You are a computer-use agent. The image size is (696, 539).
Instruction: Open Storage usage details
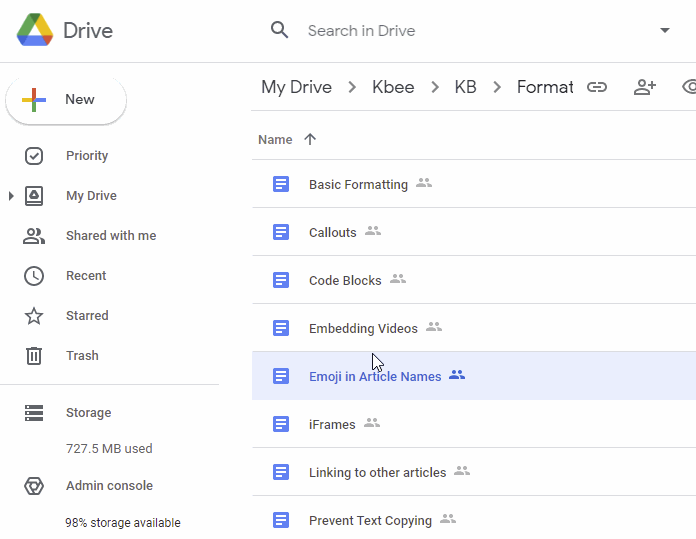point(88,413)
